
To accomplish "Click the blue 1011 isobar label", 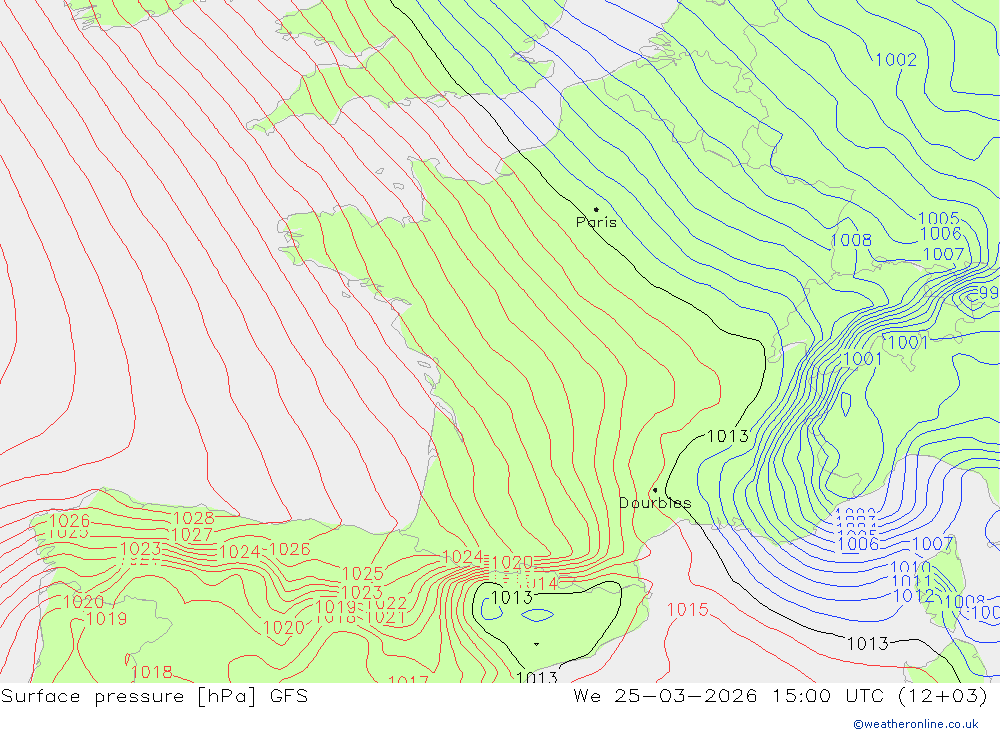I will [x=912, y=581].
